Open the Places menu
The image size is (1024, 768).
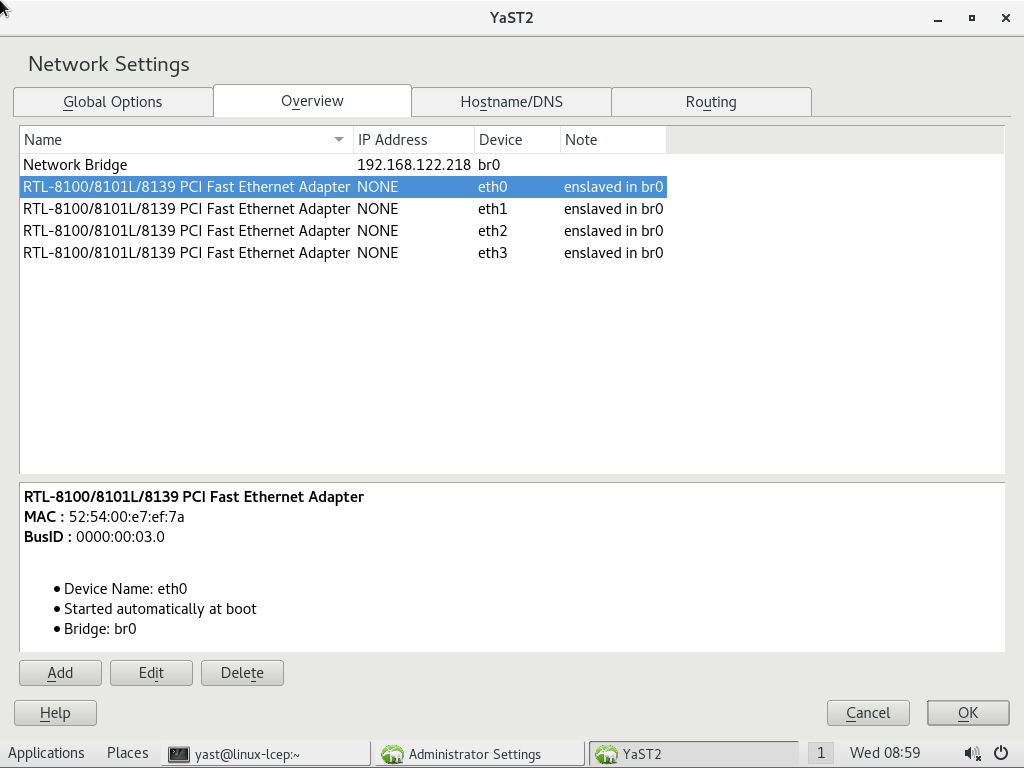point(127,753)
